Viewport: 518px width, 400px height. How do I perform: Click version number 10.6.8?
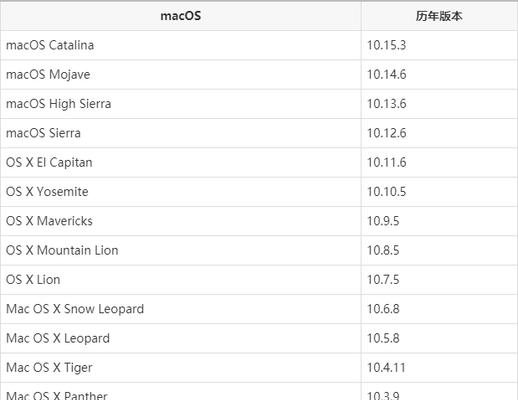point(383,309)
